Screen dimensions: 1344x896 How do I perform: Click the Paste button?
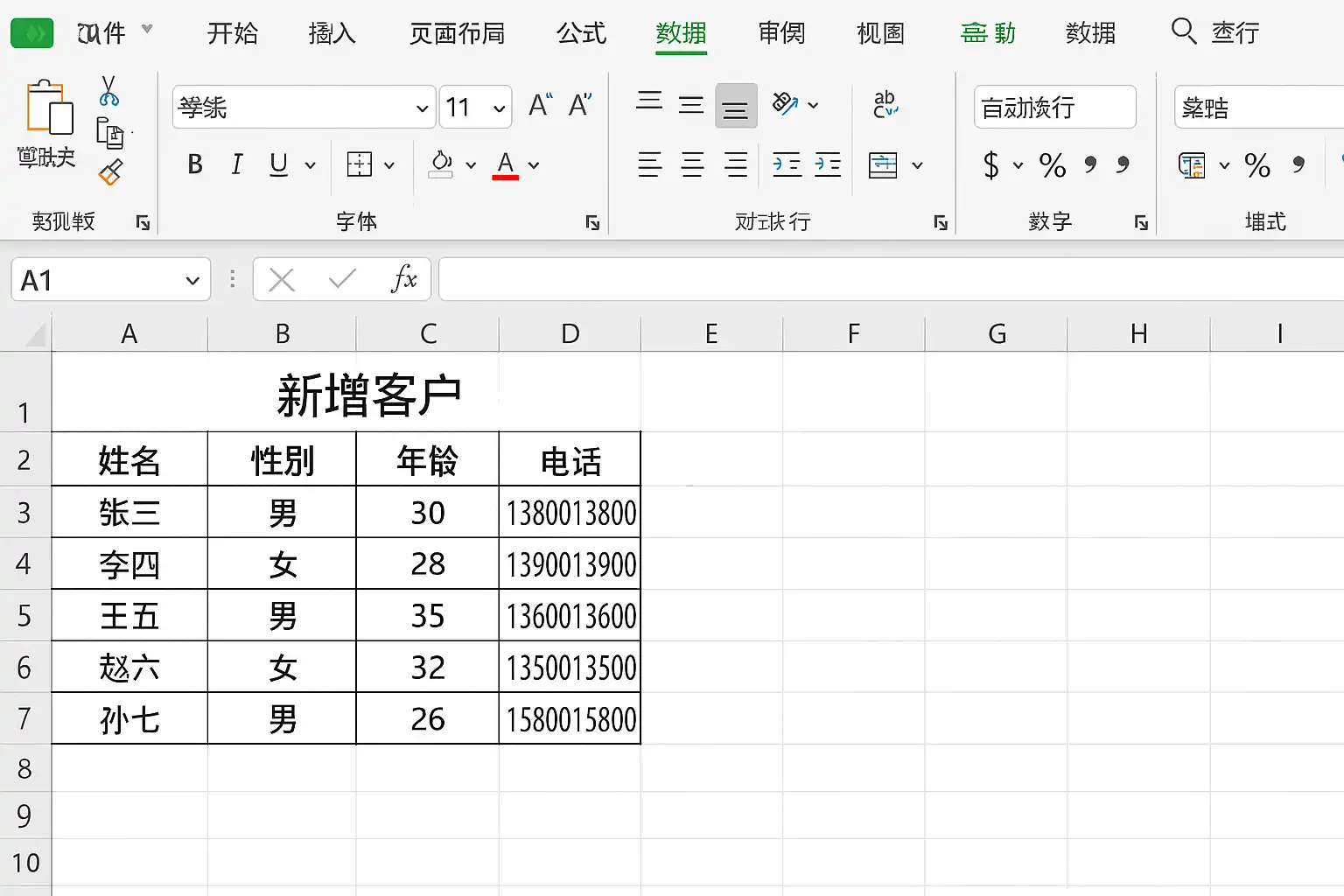46,123
